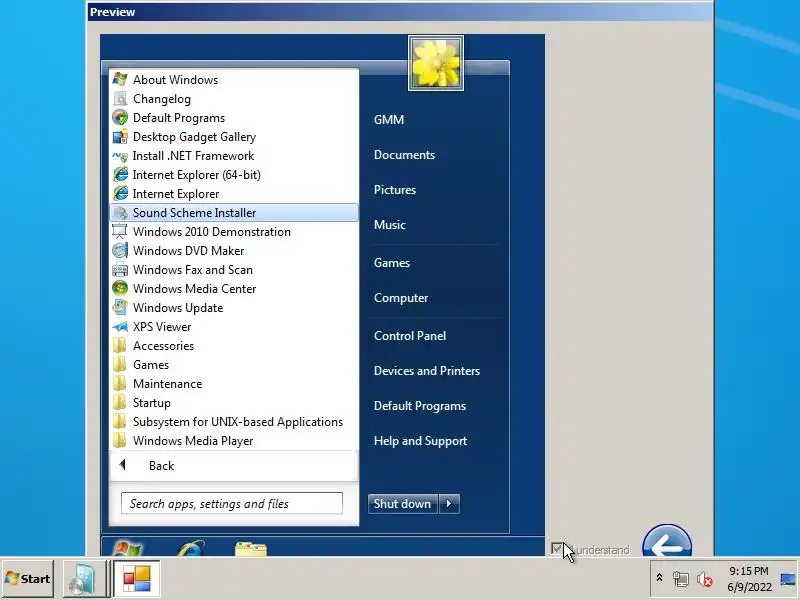Image resolution: width=800 pixels, height=600 pixels.
Task: Click the Install .NET Framework icon
Action: (x=120, y=156)
